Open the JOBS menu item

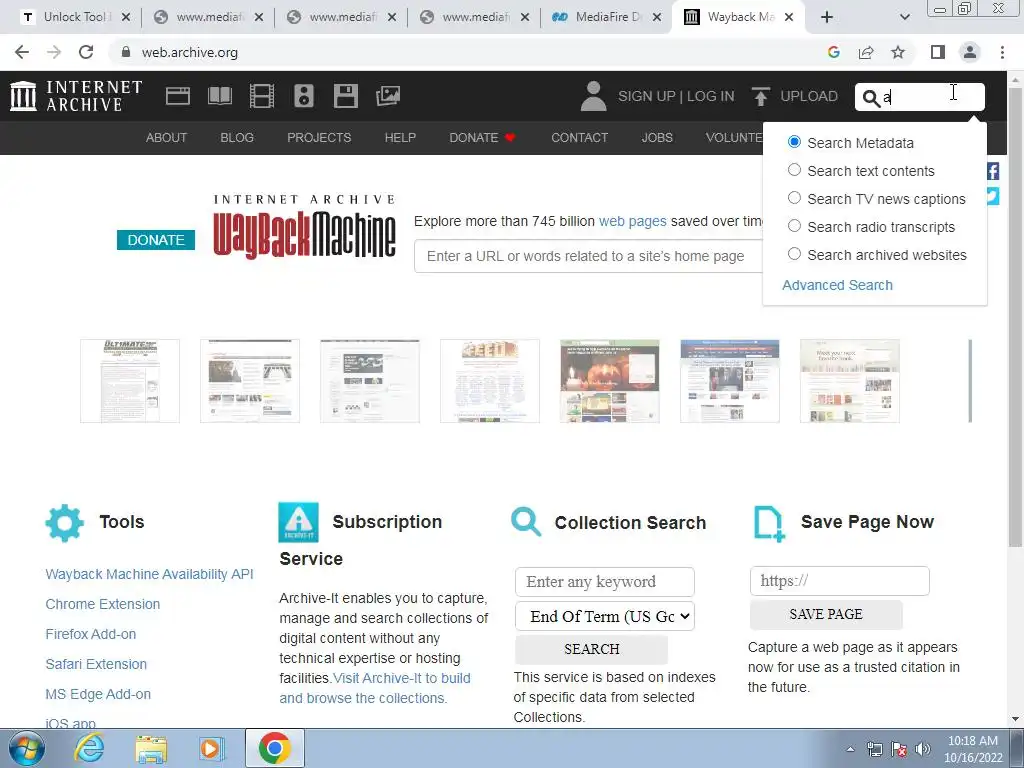(x=657, y=138)
